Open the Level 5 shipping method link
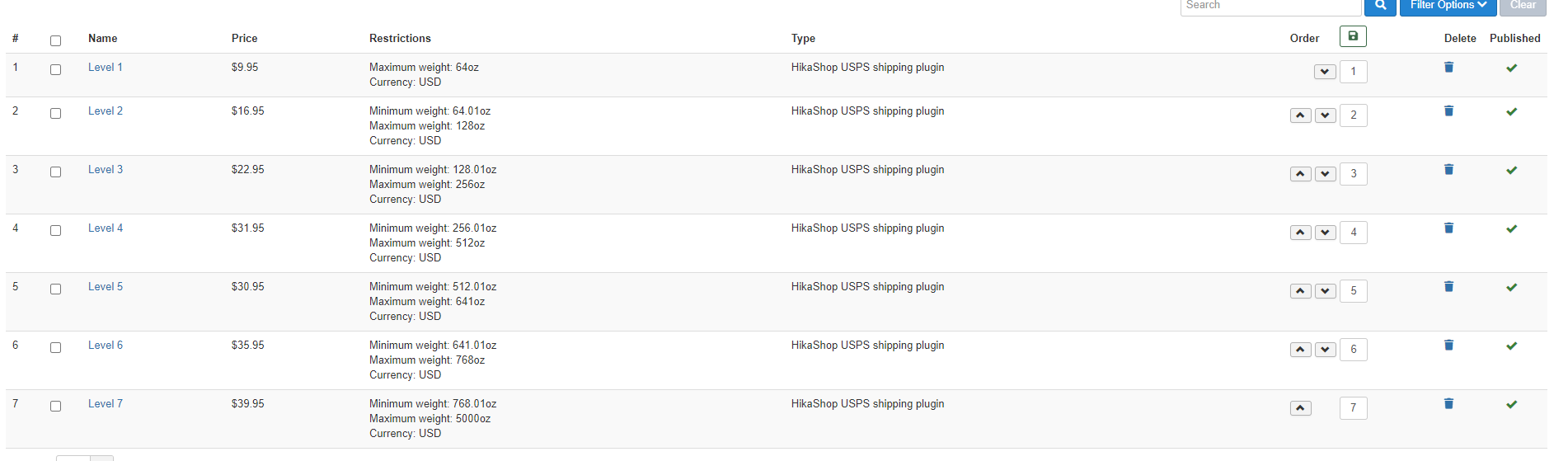Image resolution: width=1568 pixels, height=461 pixels. coord(106,287)
